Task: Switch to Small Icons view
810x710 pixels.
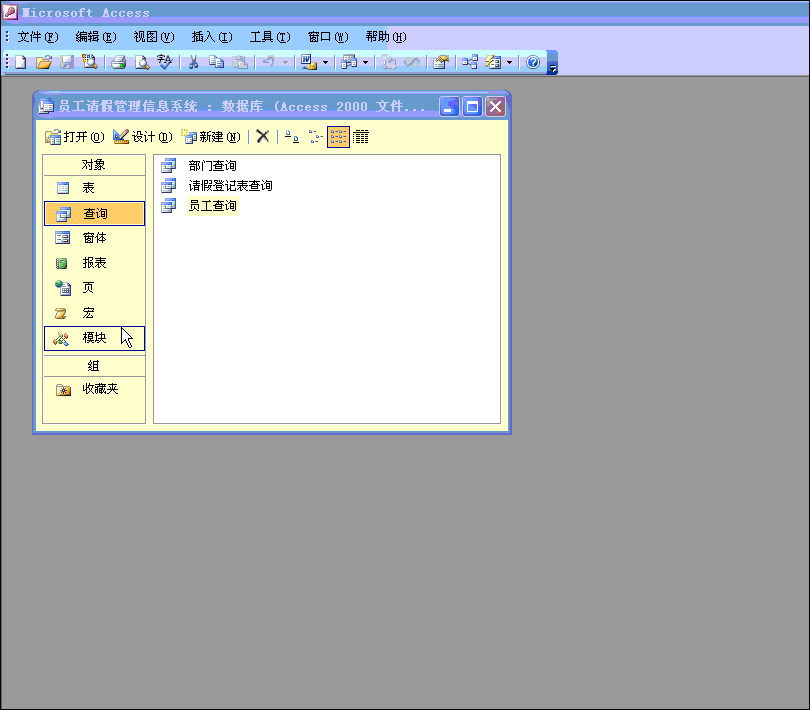Action: 315,137
